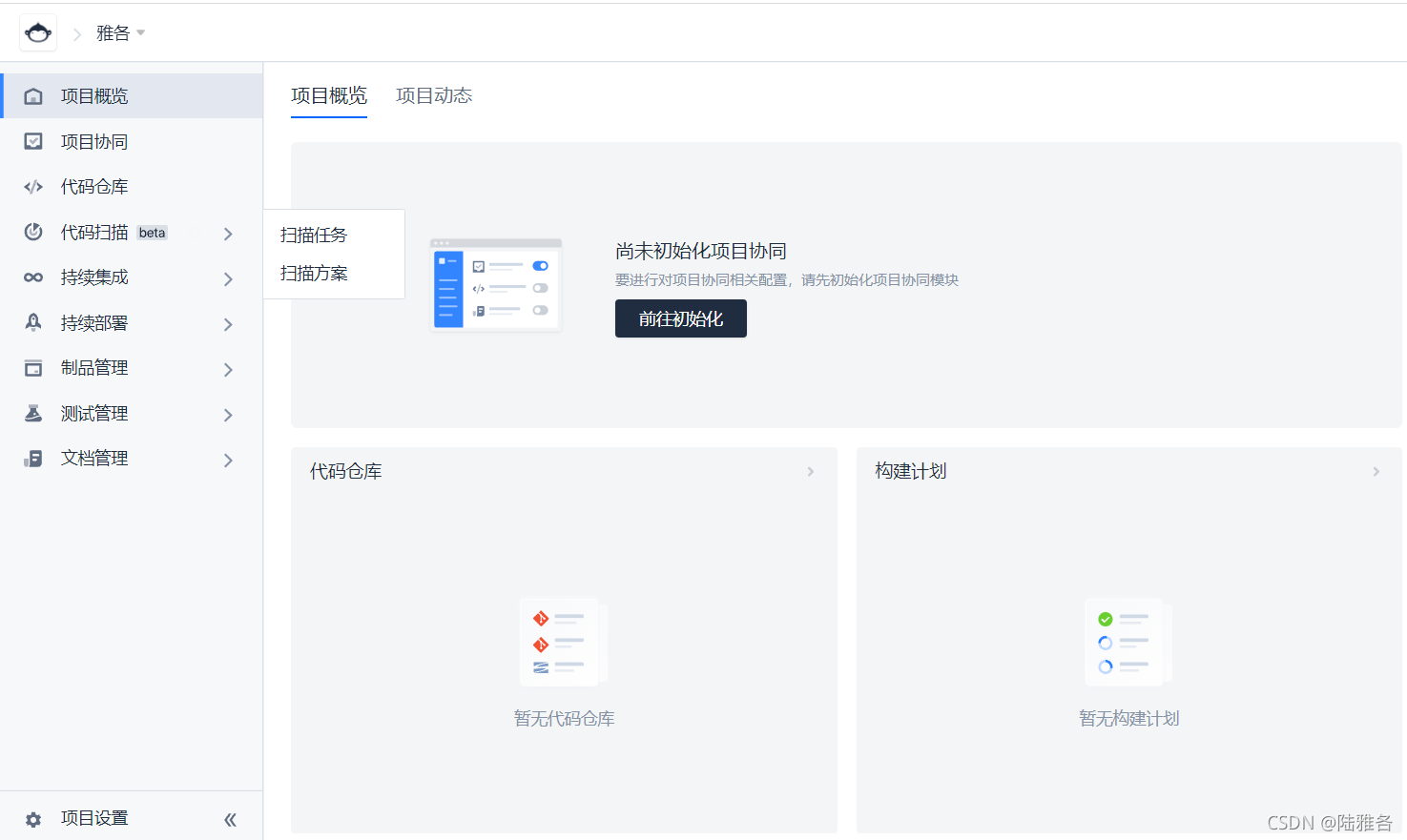Image resolution: width=1407 pixels, height=840 pixels.
Task: Click the 尚未初始化项目协同 heading
Action: pyautogui.click(x=701, y=251)
